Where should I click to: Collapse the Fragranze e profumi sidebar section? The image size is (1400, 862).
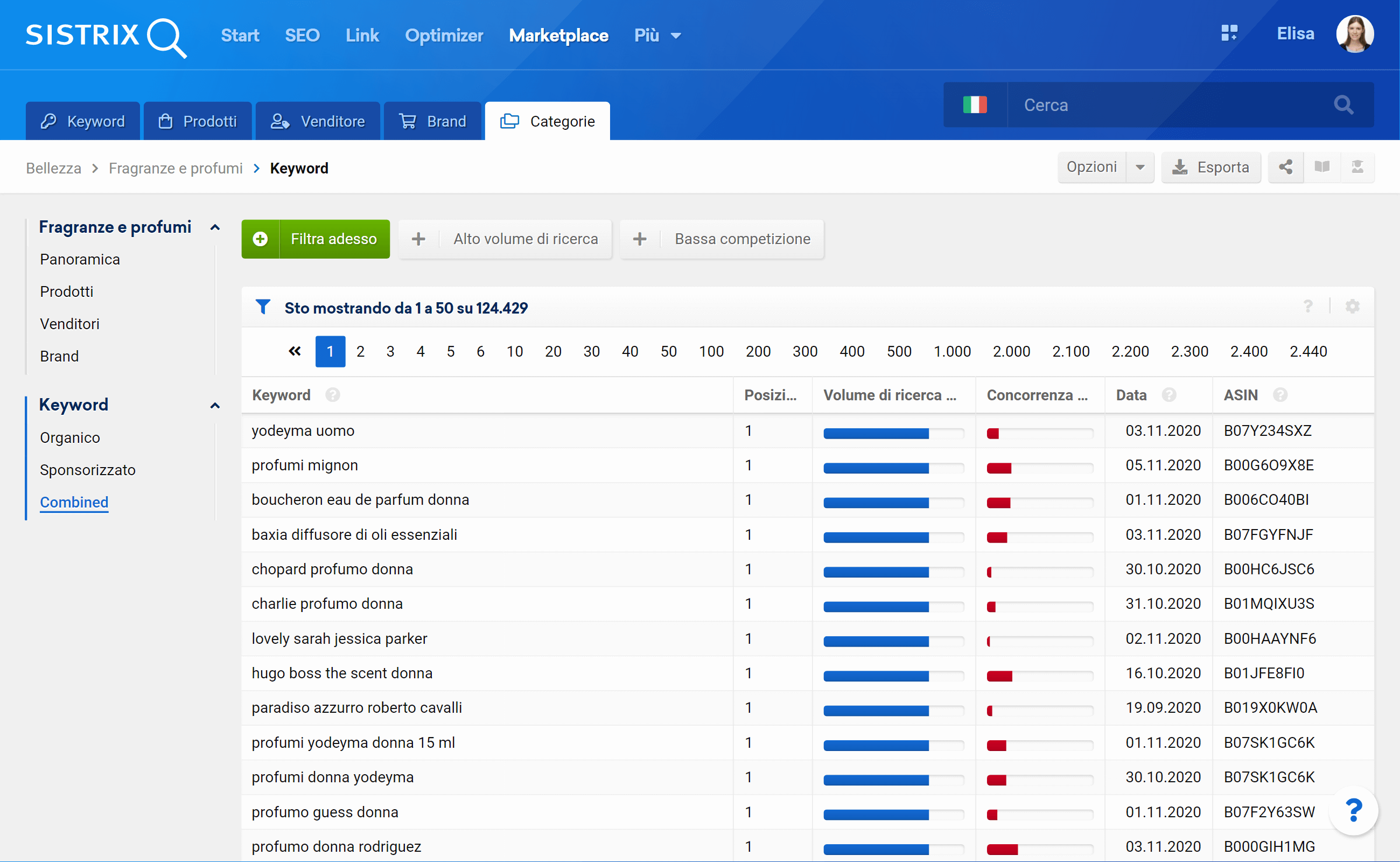(215, 227)
